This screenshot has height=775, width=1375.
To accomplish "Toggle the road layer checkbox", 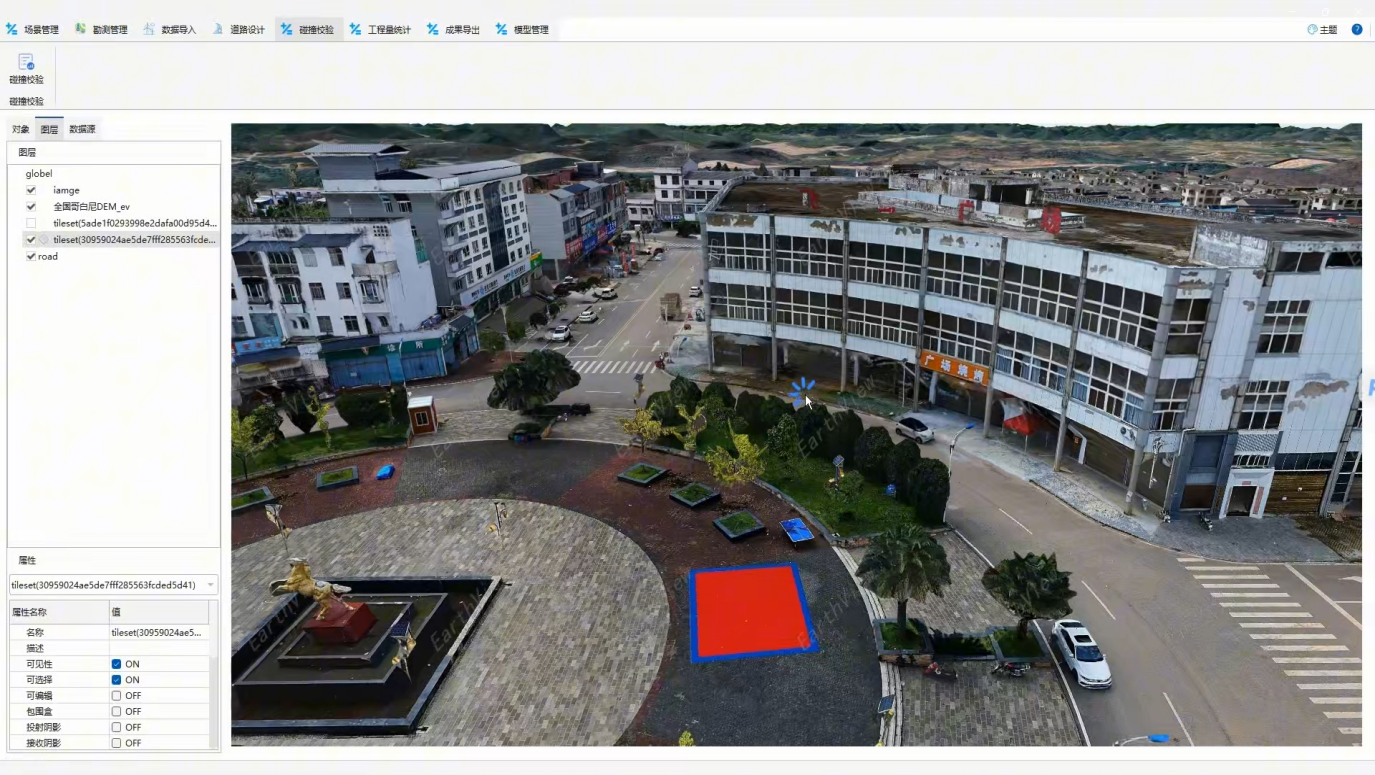I will [x=31, y=257].
